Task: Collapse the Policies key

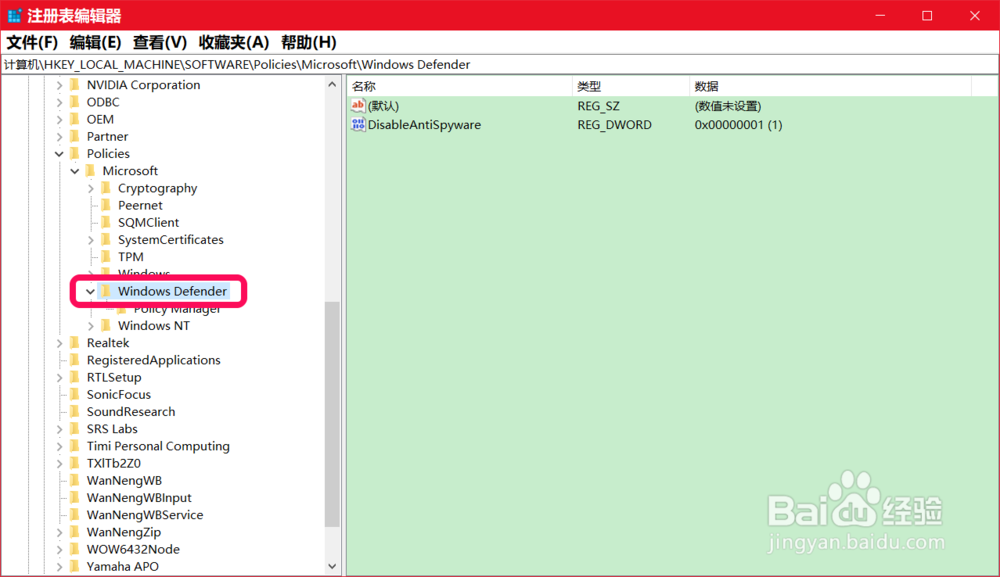Action: point(60,153)
